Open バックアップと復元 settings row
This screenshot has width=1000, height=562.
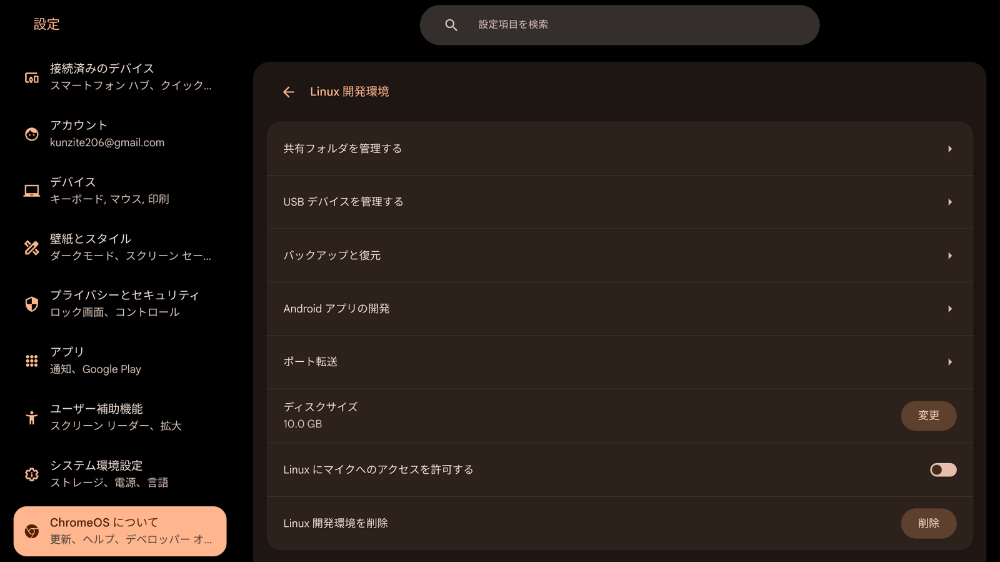[620, 255]
